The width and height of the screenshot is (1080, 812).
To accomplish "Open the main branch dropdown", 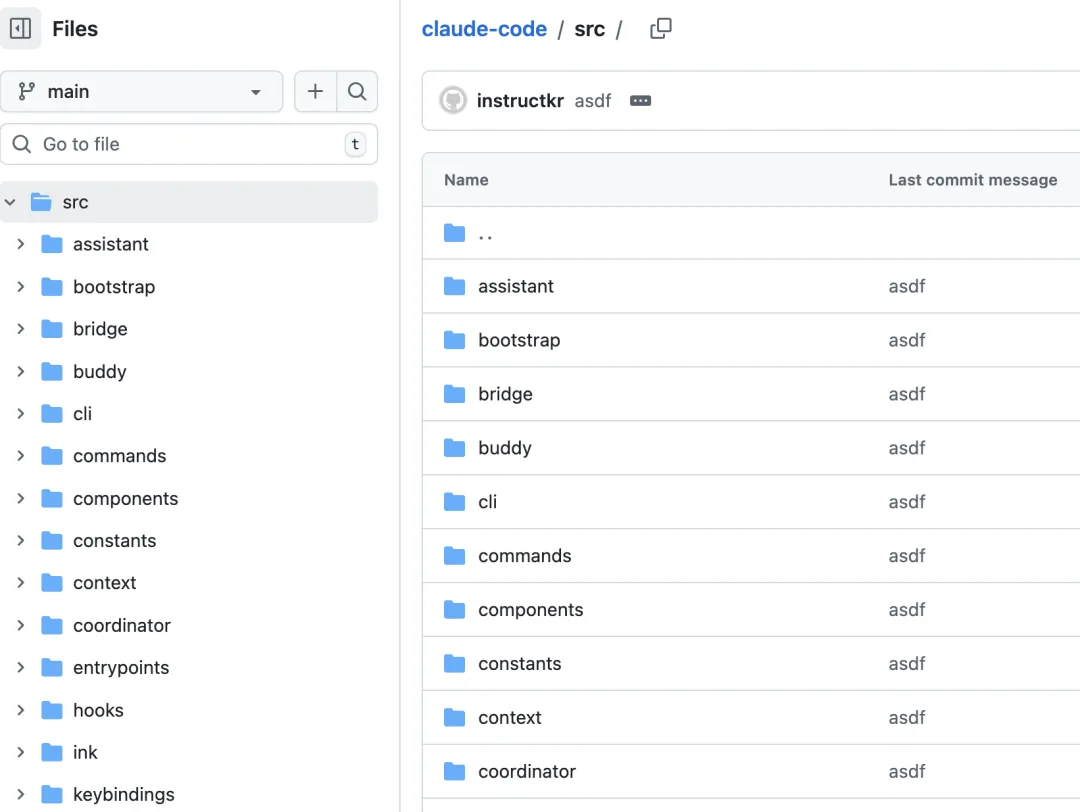I will click(141, 92).
